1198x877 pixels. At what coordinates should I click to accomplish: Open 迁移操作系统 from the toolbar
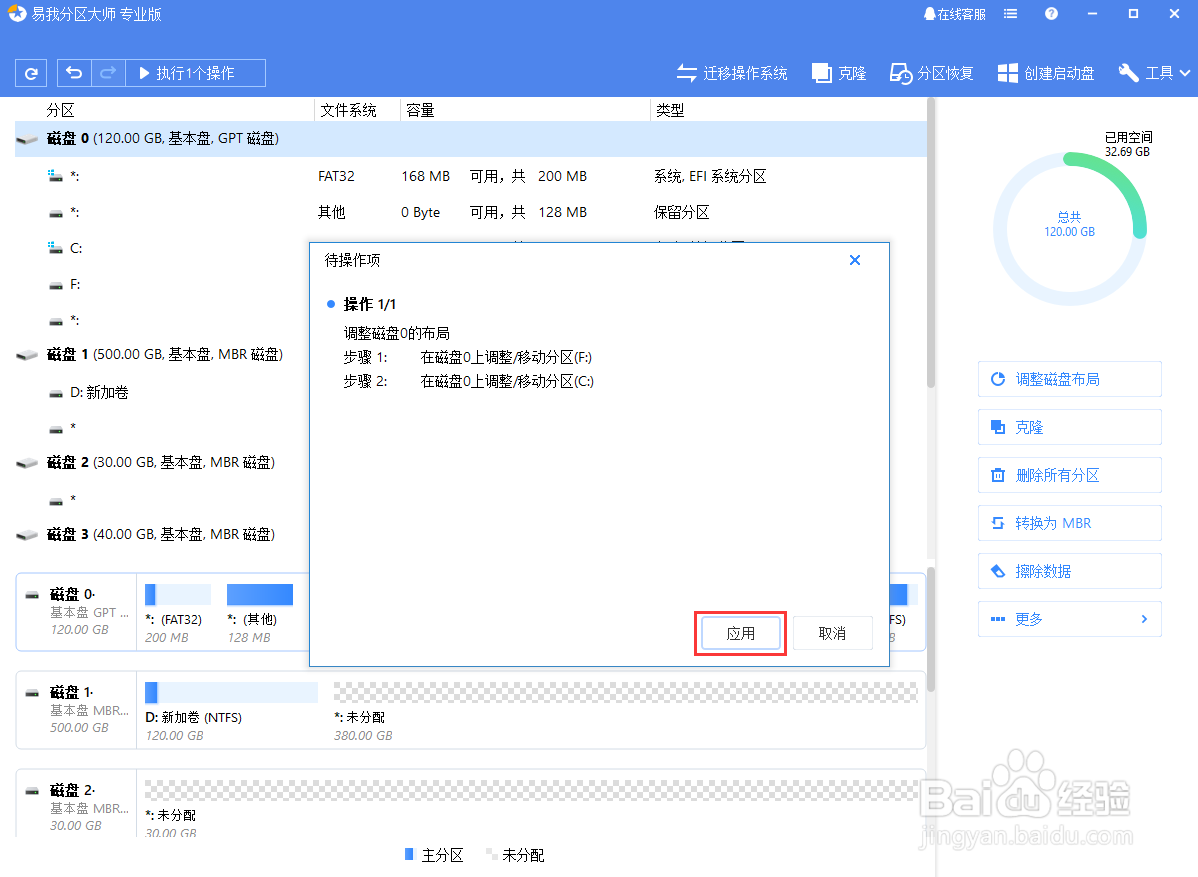[732, 73]
